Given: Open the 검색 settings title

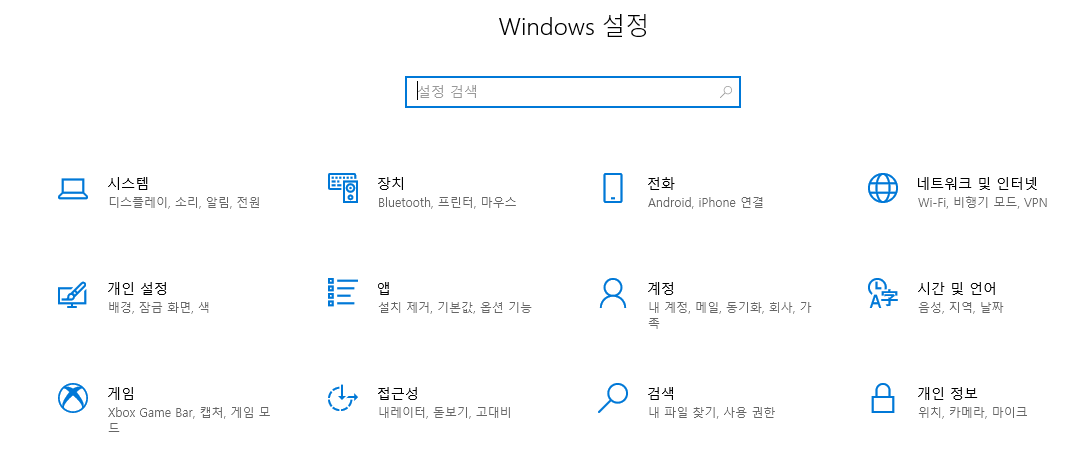Looking at the screenshot, I should tap(661, 393).
